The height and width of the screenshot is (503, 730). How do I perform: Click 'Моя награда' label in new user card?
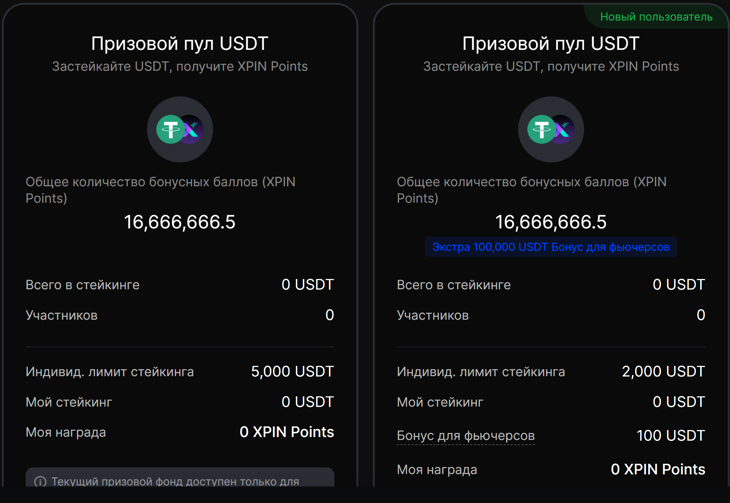tap(437, 470)
